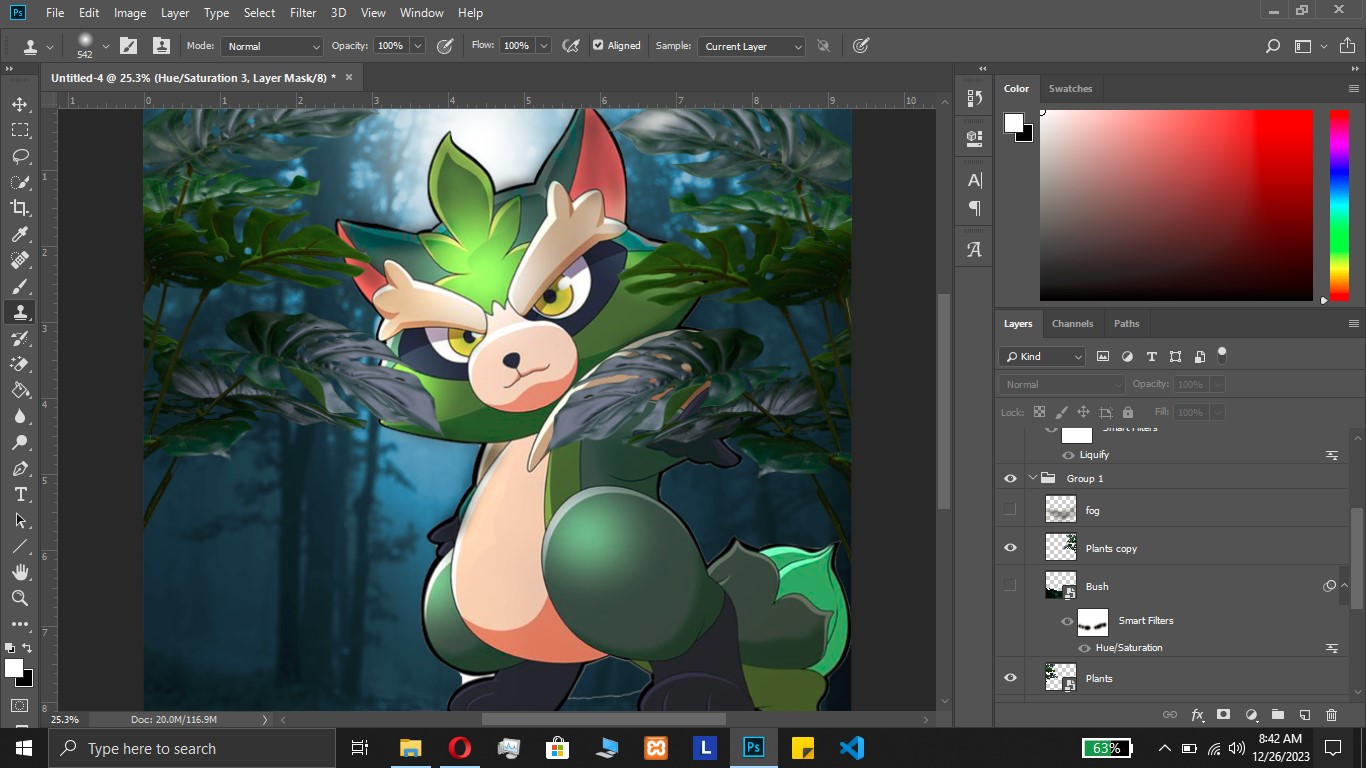Select the Dodge tool
The image size is (1366, 768).
tap(20, 442)
